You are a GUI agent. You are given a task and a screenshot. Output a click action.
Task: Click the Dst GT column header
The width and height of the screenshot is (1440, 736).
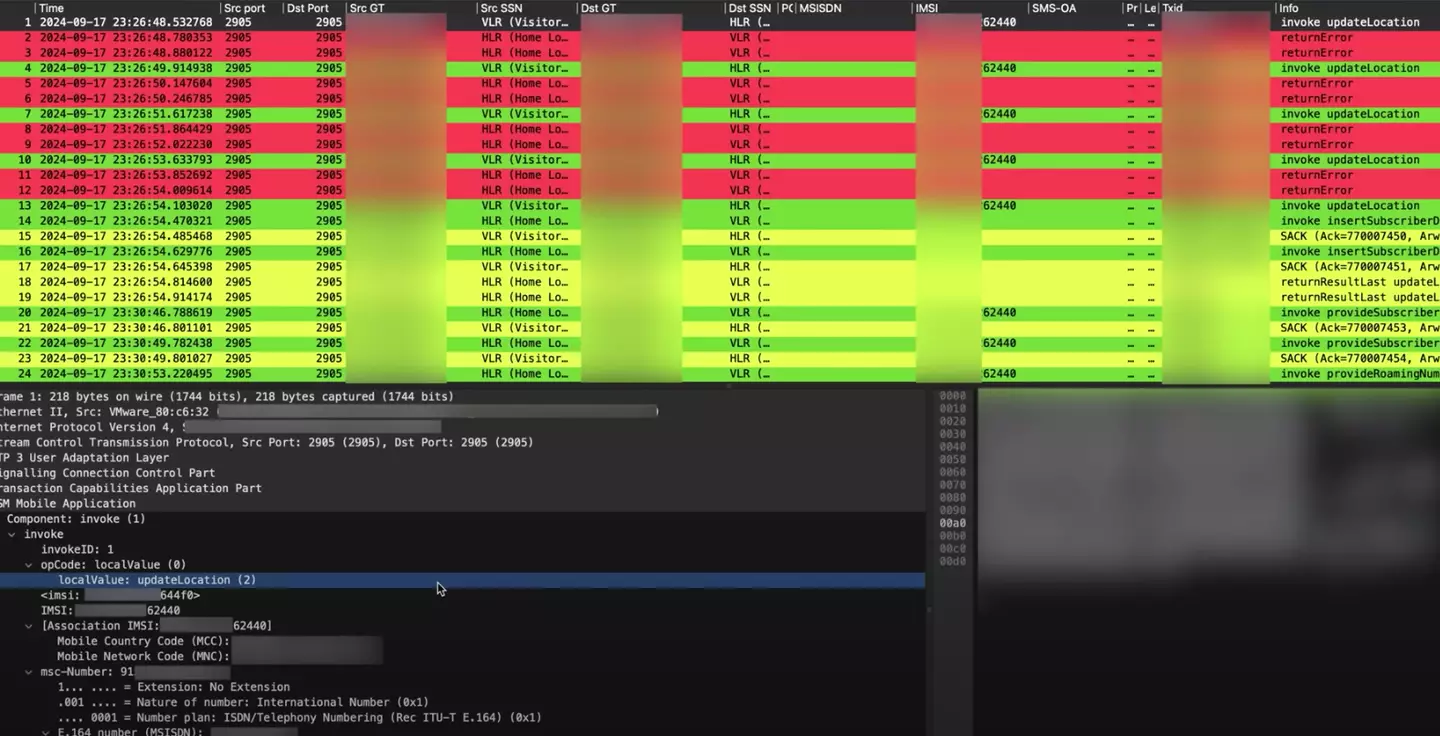click(598, 8)
